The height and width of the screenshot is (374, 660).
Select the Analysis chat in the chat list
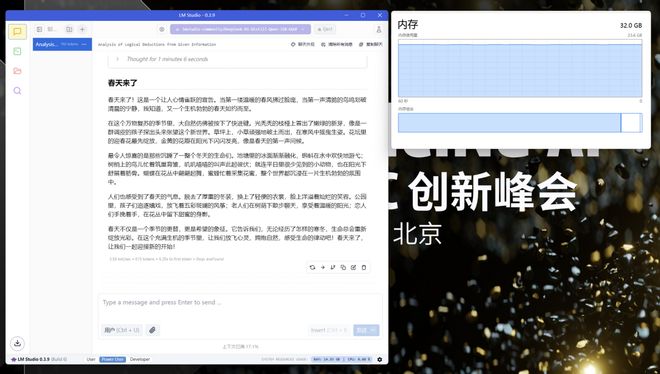tap(62, 44)
